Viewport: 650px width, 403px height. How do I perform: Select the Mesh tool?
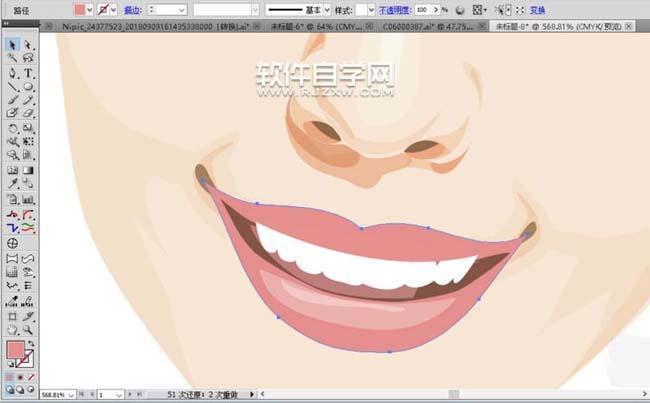tap(12, 170)
